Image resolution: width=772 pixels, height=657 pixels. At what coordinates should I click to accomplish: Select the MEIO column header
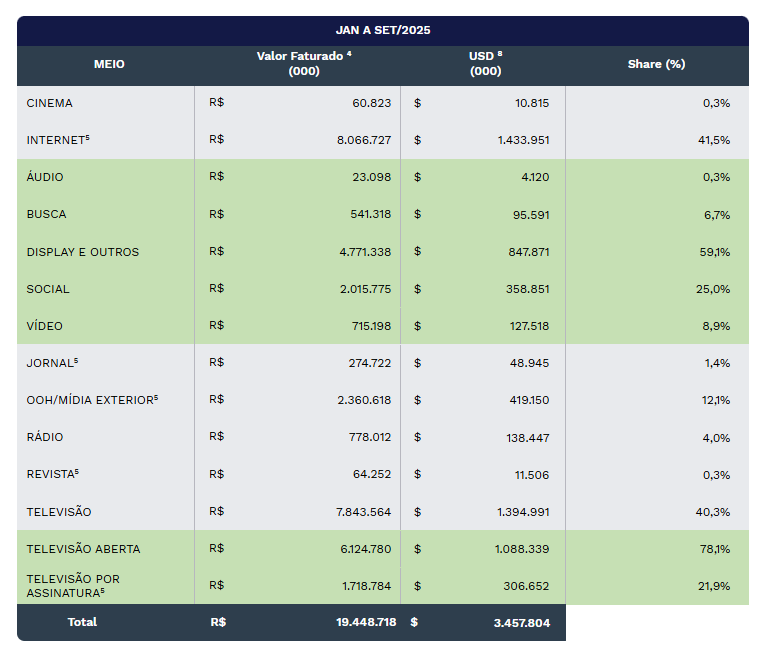coord(109,64)
